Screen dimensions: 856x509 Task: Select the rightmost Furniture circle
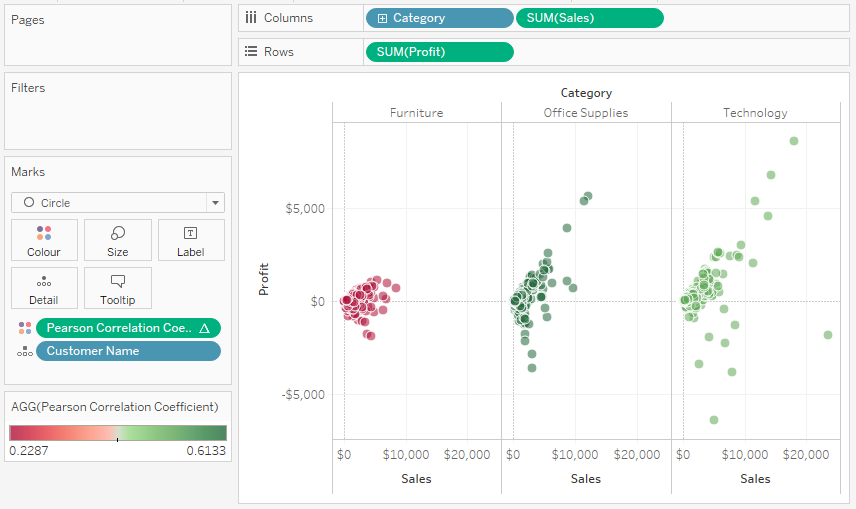click(396, 288)
